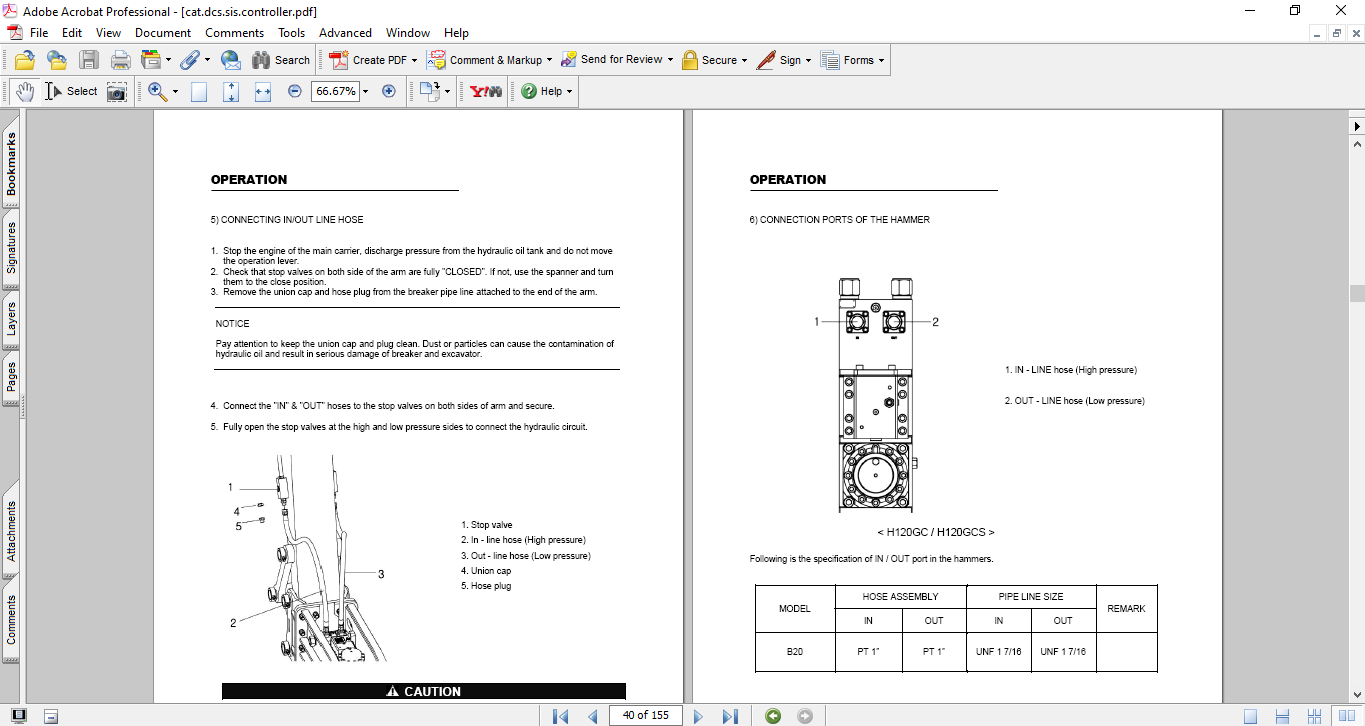Screen dimensions: 1365x726
Task: Click the green Previous View arrow
Action: tap(772, 716)
